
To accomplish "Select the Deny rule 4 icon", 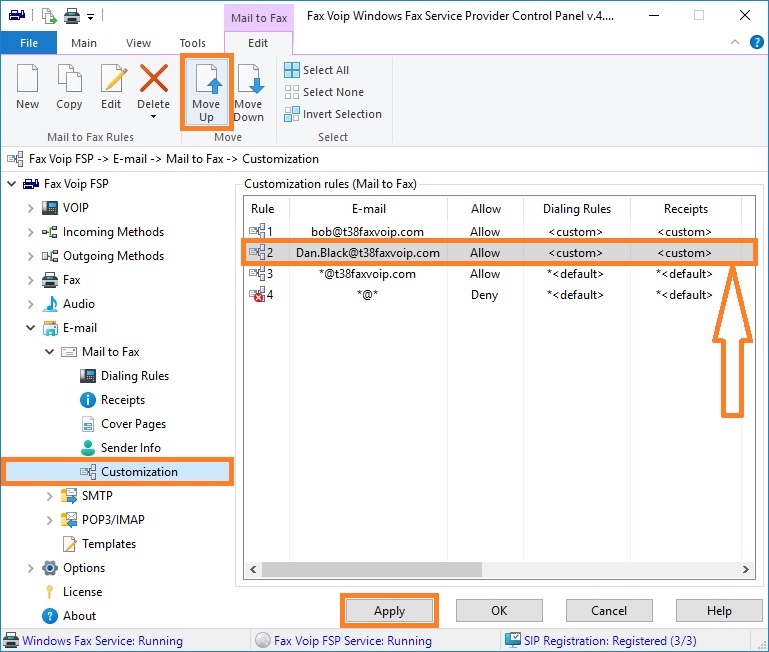I will pos(257,295).
